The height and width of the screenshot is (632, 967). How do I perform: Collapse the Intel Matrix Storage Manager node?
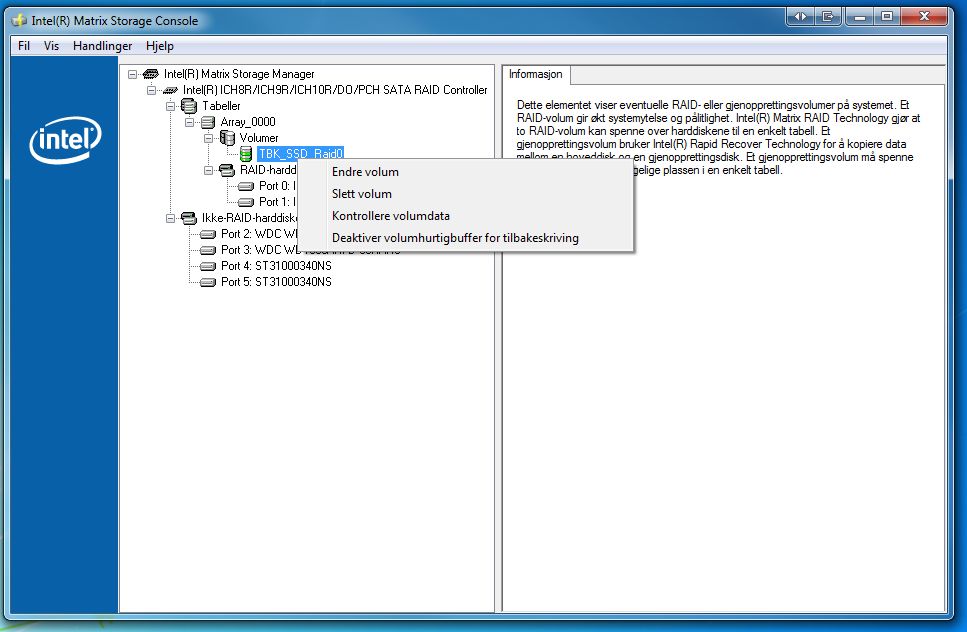click(132, 75)
